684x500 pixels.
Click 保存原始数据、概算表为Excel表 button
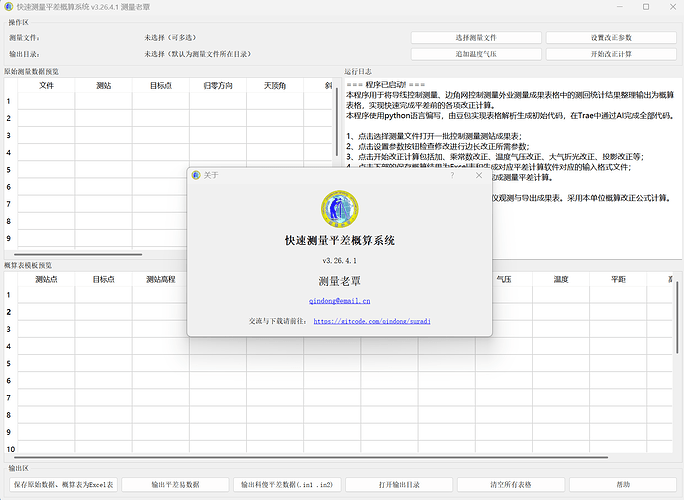(x=62, y=484)
